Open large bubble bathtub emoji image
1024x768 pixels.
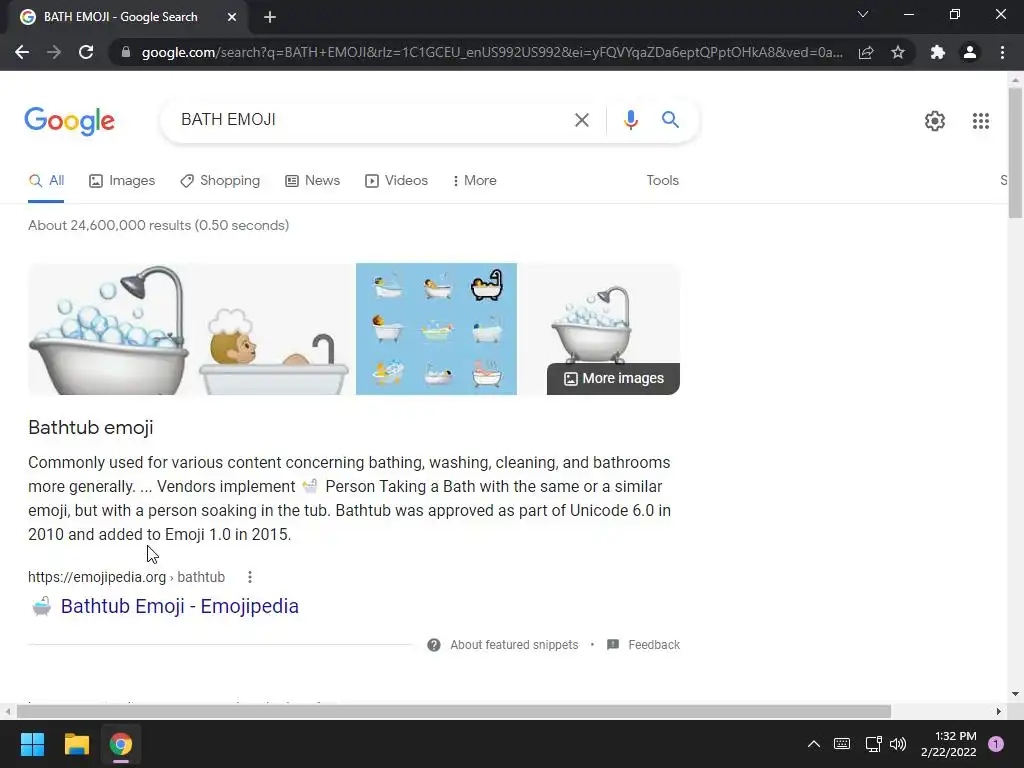110,329
